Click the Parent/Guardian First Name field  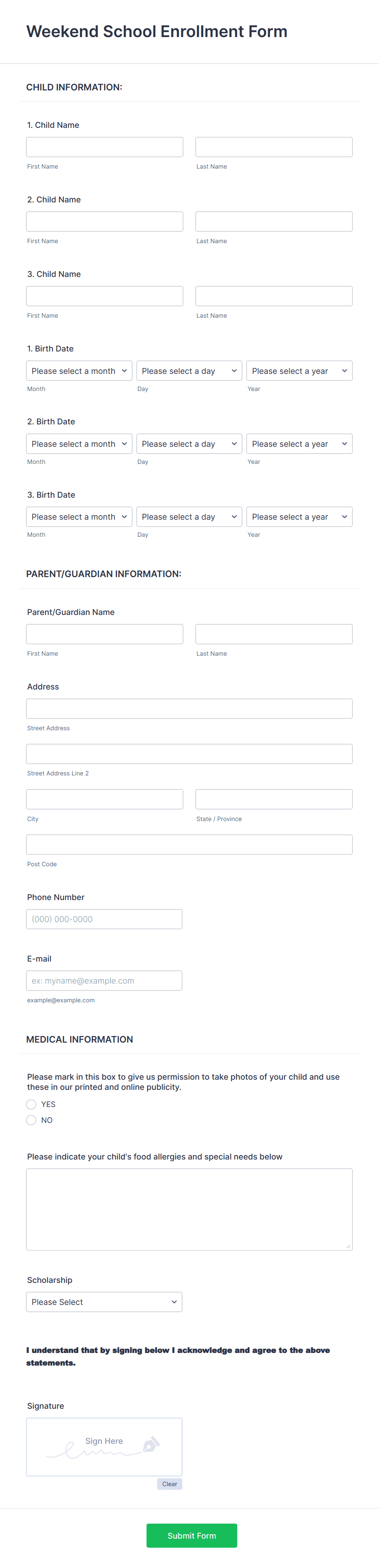pyautogui.click(x=104, y=634)
